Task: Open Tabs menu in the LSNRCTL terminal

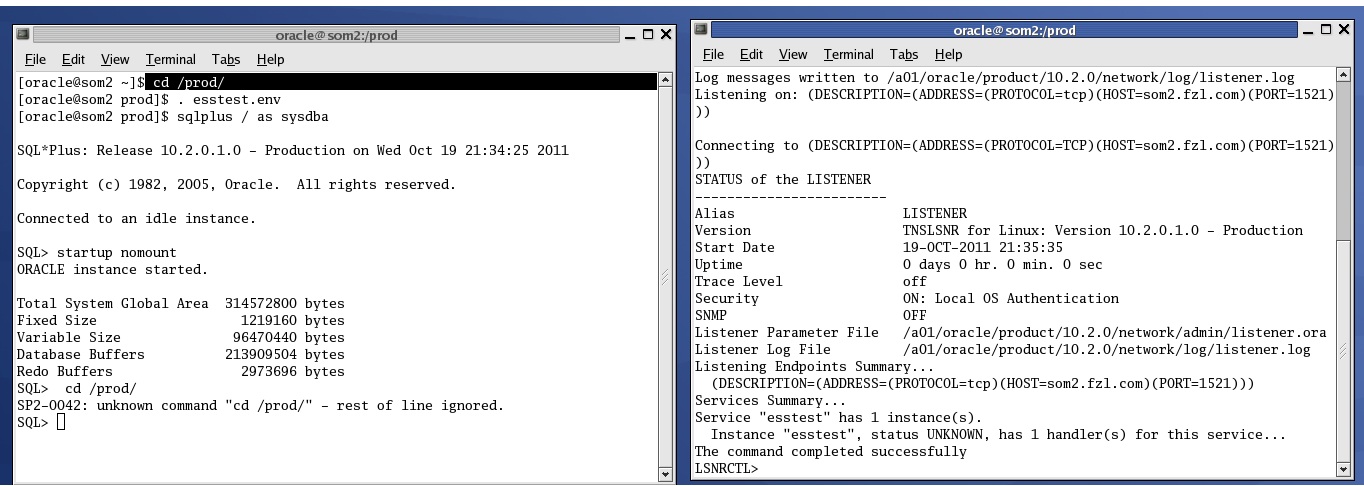Action: tap(904, 55)
